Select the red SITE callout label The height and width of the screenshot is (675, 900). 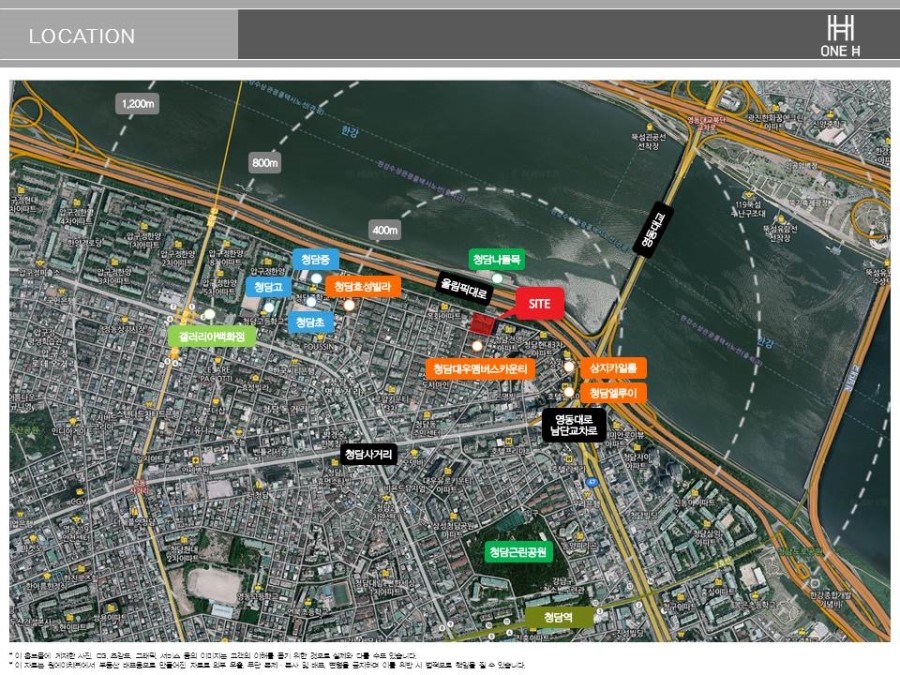[x=540, y=303]
